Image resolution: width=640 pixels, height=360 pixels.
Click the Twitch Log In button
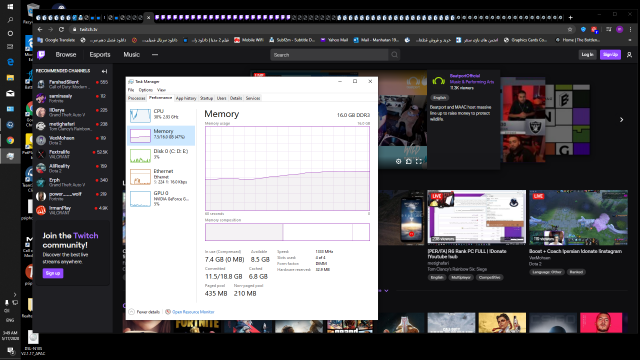click(x=587, y=55)
